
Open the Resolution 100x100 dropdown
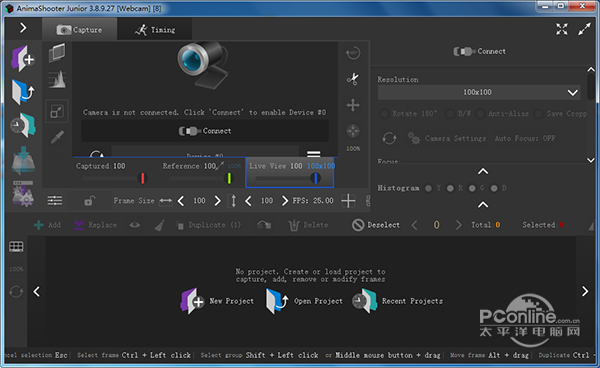(479, 92)
